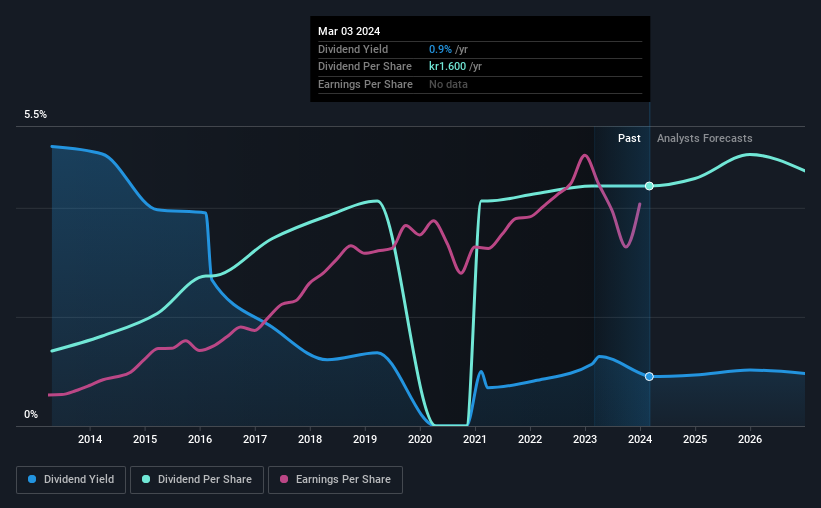
Task: Select the 2026 x-axis year label
Action: [750, 439]
